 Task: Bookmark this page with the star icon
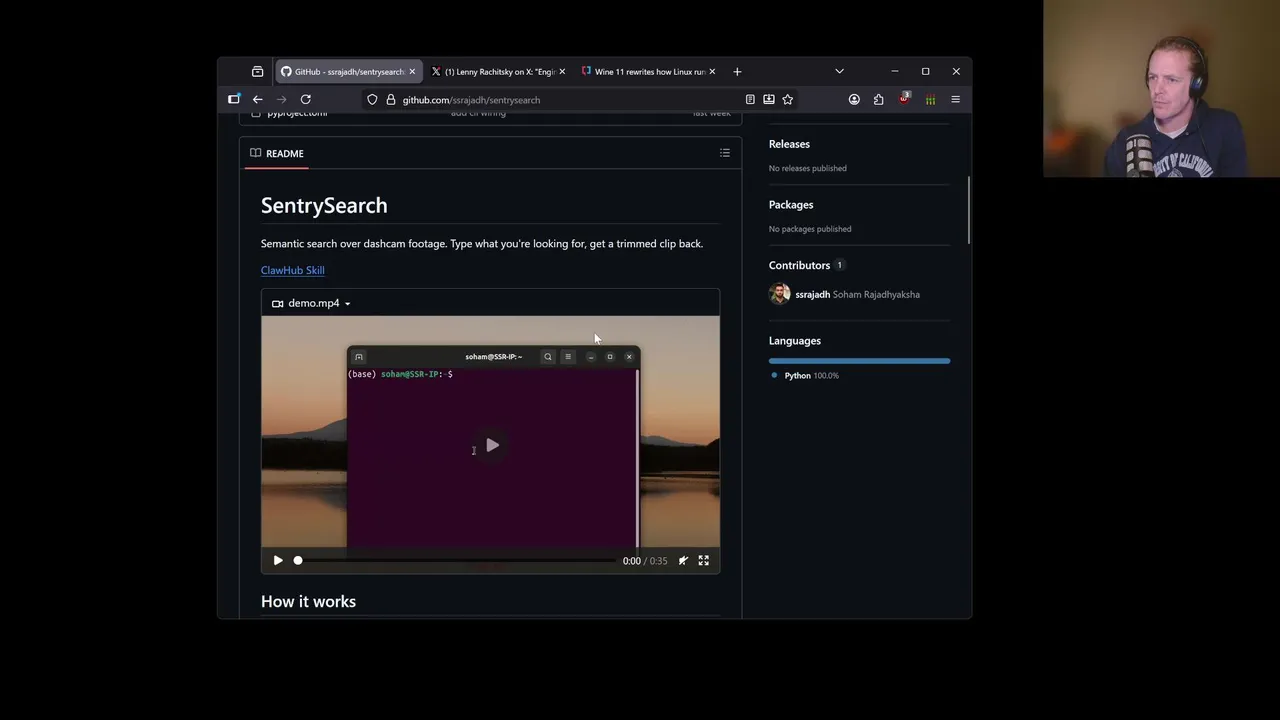(x=788, y=99)
